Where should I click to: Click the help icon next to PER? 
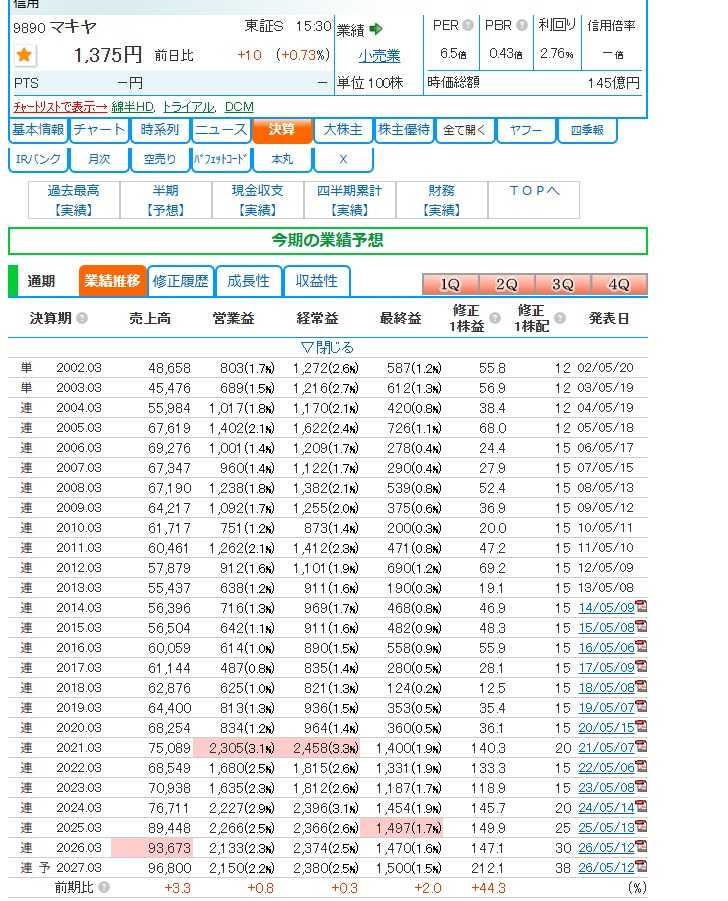468,25
